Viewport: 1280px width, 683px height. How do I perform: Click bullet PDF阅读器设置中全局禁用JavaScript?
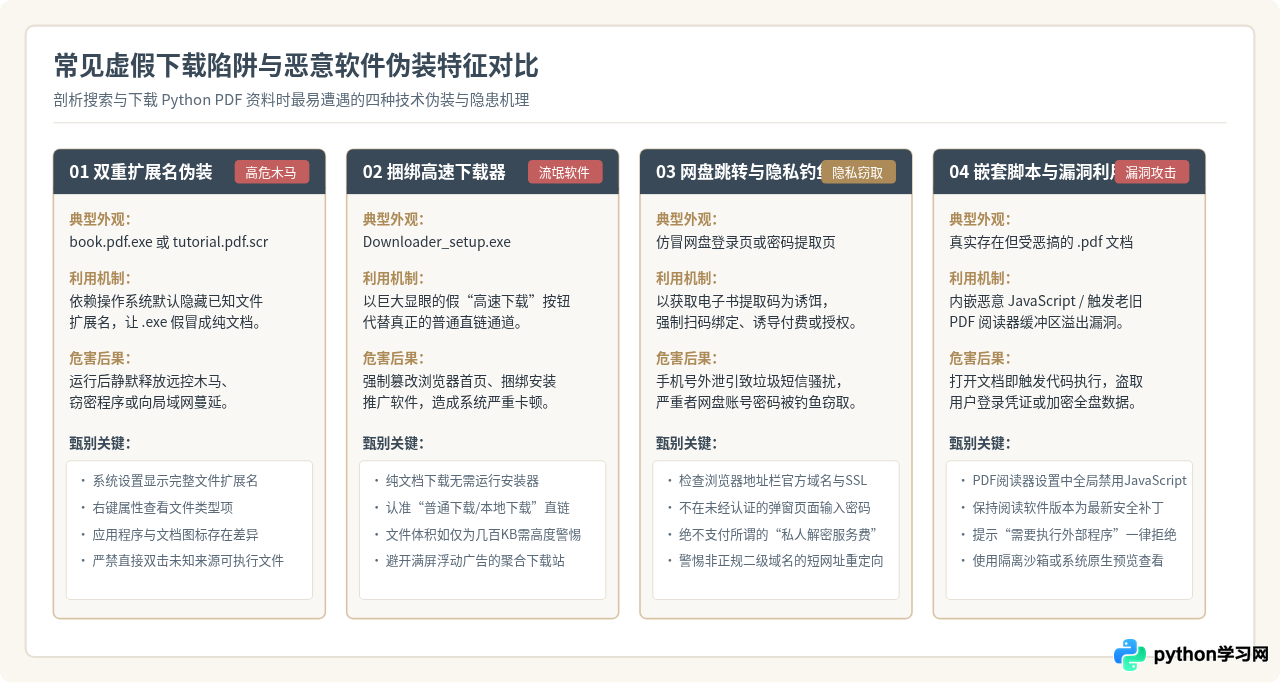1079,481
